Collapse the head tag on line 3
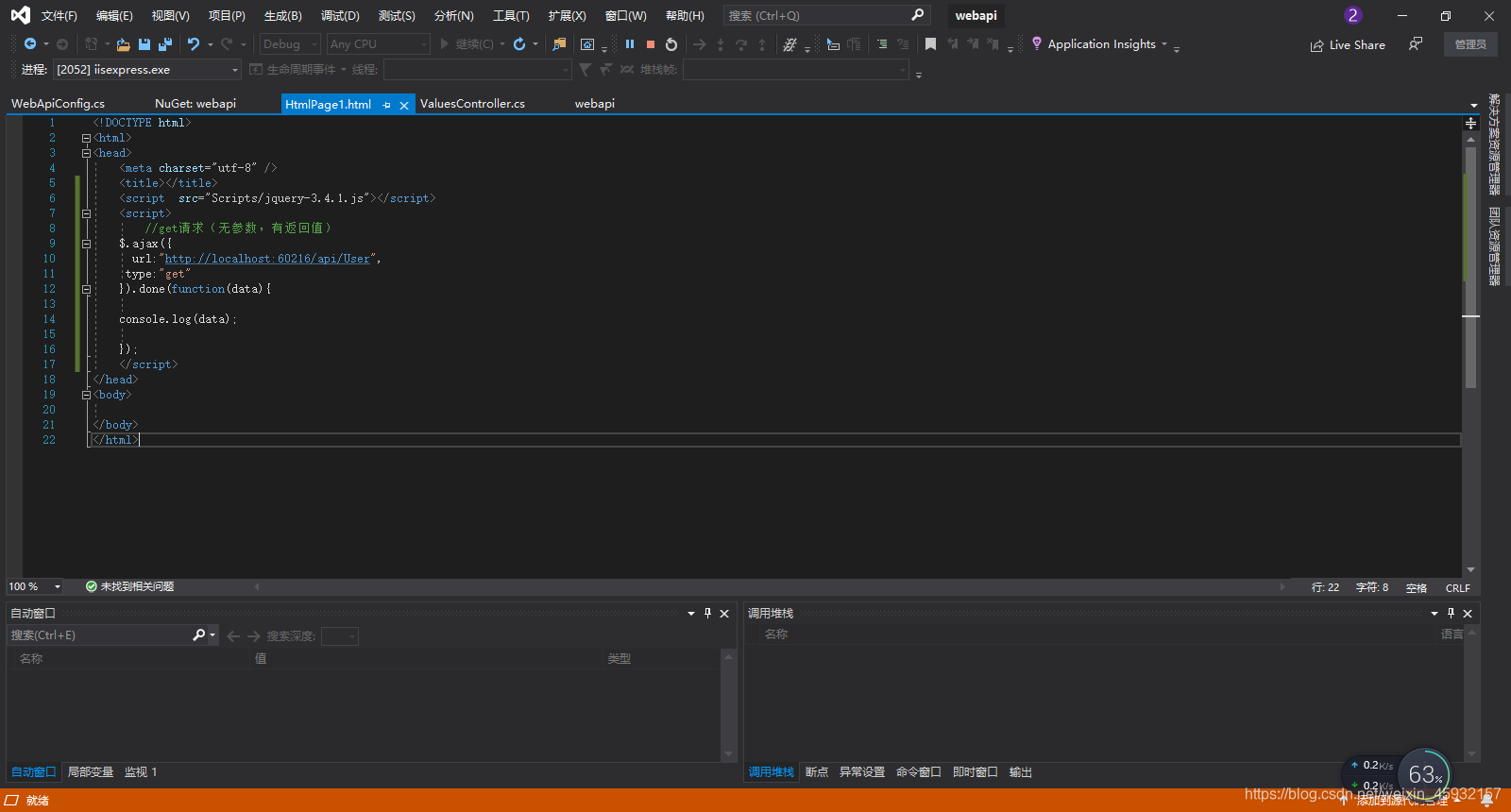Image resolution: width=1511 pixels, height=812 pixels. pos(86,153)
